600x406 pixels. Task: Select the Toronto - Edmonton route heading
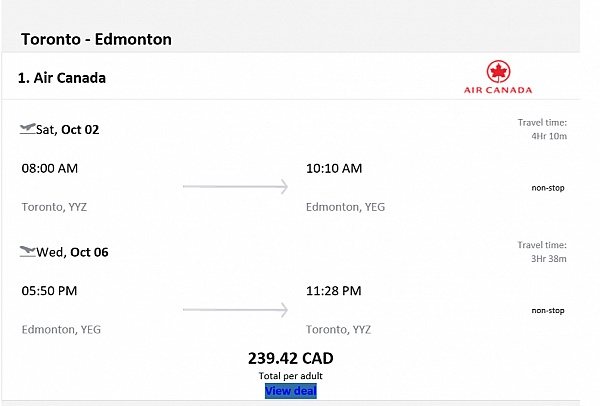tap(96, 39)
